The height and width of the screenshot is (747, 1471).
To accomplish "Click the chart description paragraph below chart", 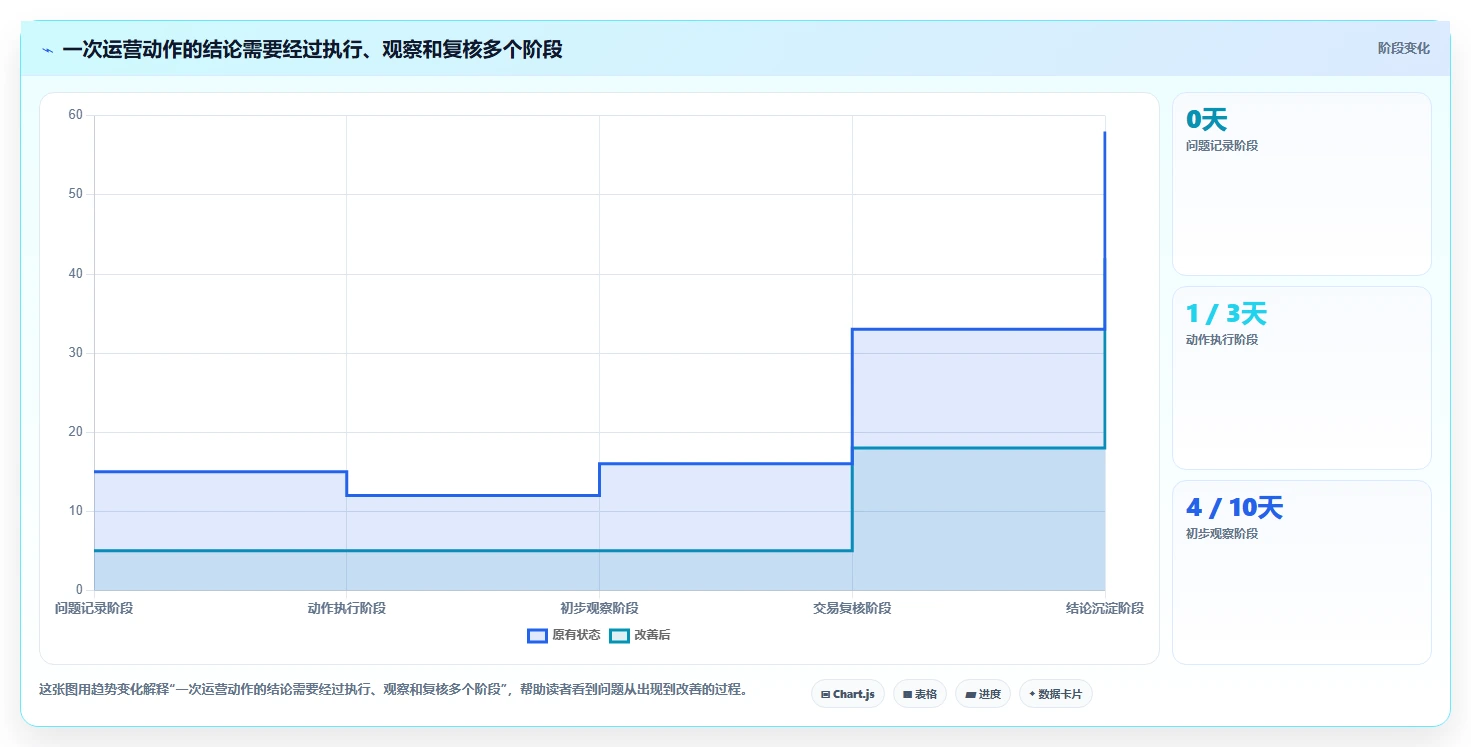I will [393, 690].
